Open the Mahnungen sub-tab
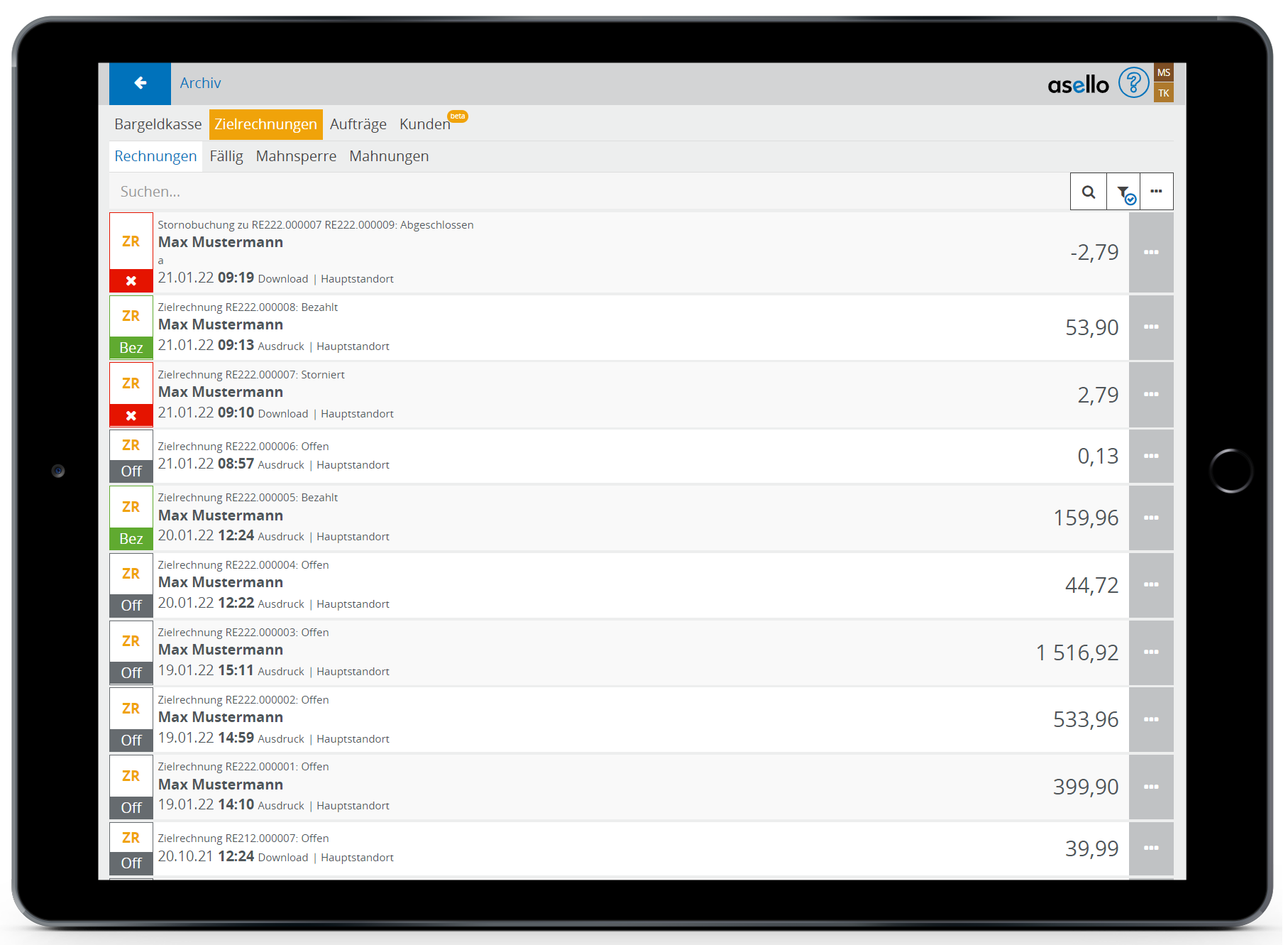 [389, 156]
